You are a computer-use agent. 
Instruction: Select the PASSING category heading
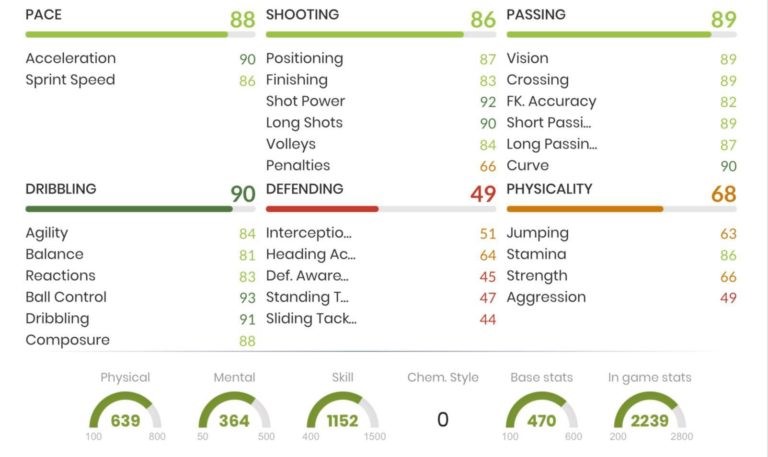coord(536,15)
